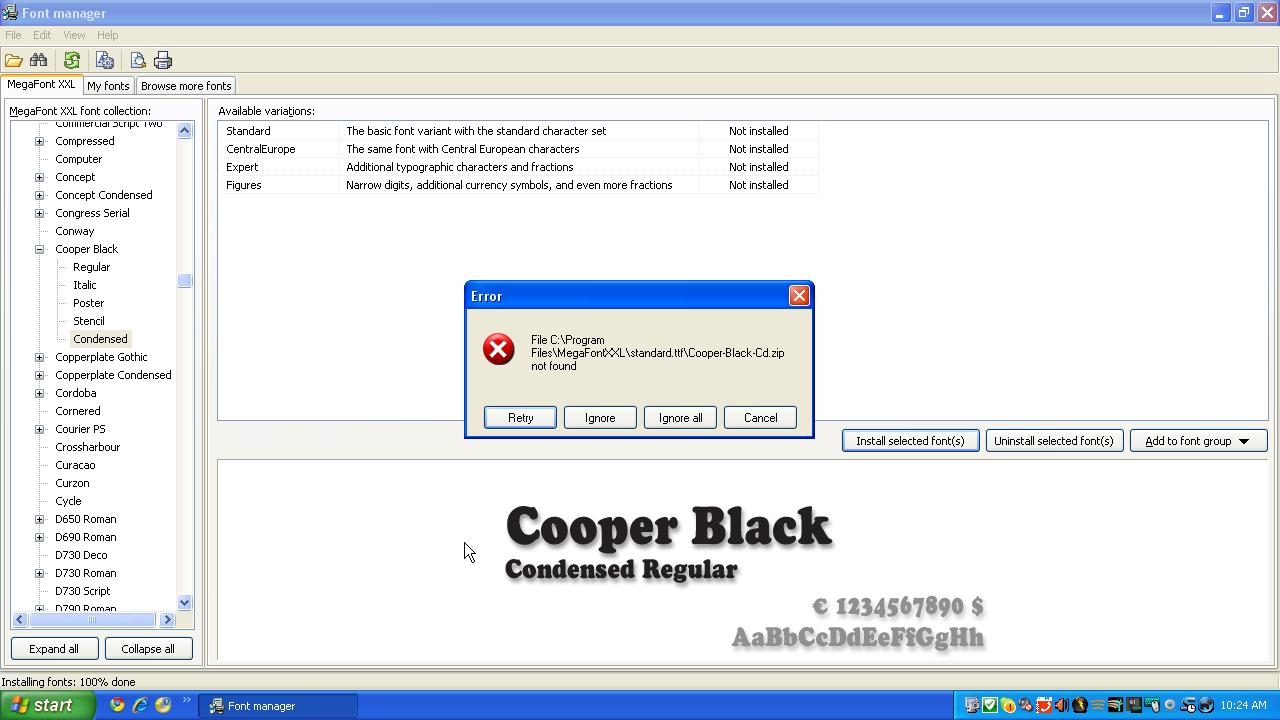The height and width of the screenshot is (720, 1280).
Task: Click the Ignore all button
Action: coord(680,418)
